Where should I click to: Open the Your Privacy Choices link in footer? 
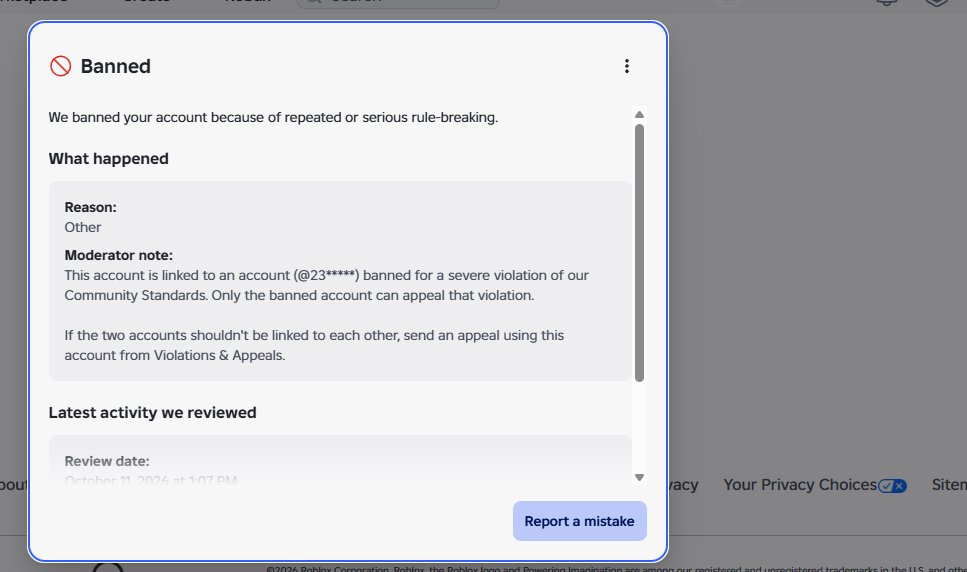click(800, 485)
